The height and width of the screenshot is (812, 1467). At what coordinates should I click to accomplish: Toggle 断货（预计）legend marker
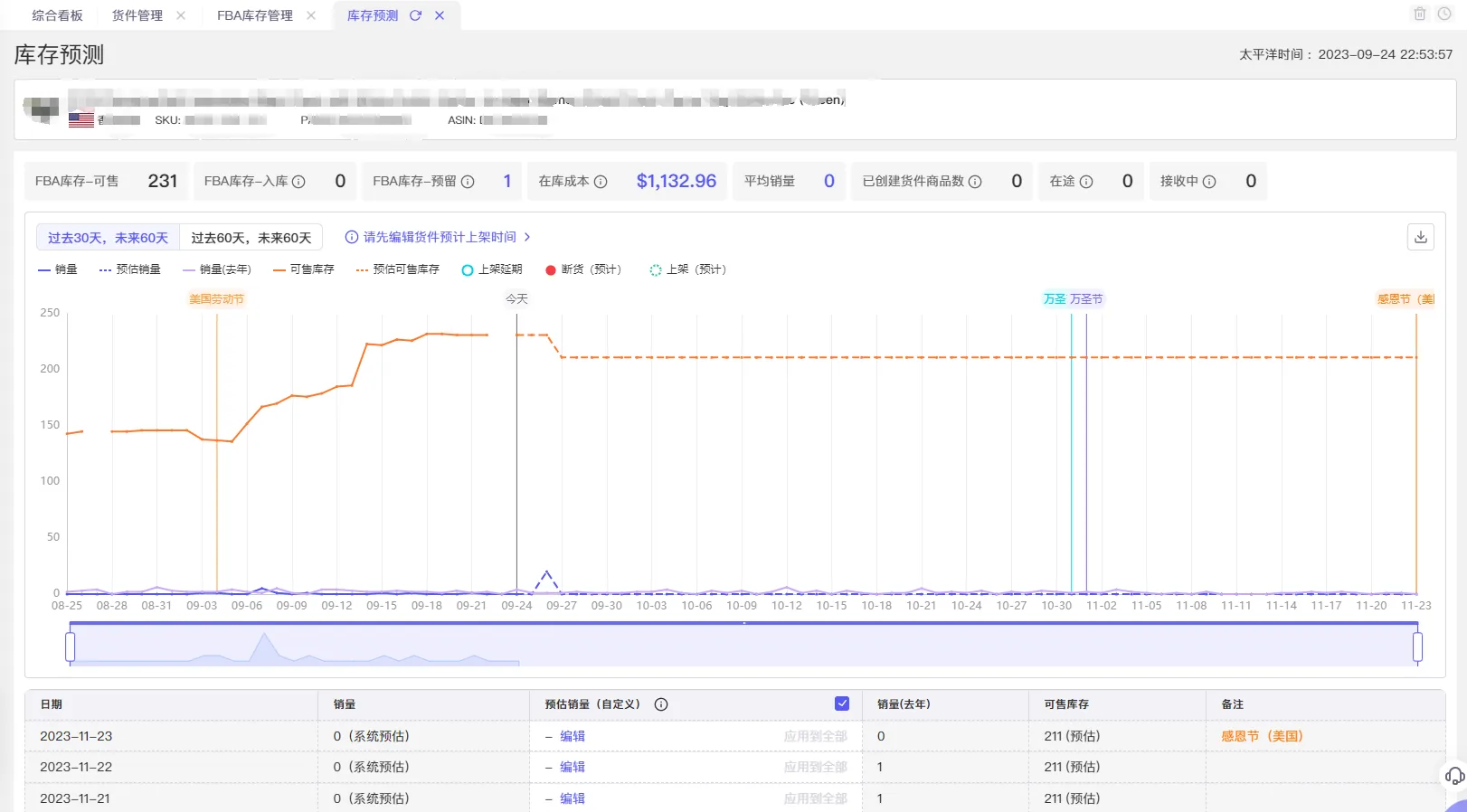(x=583, y=269)
